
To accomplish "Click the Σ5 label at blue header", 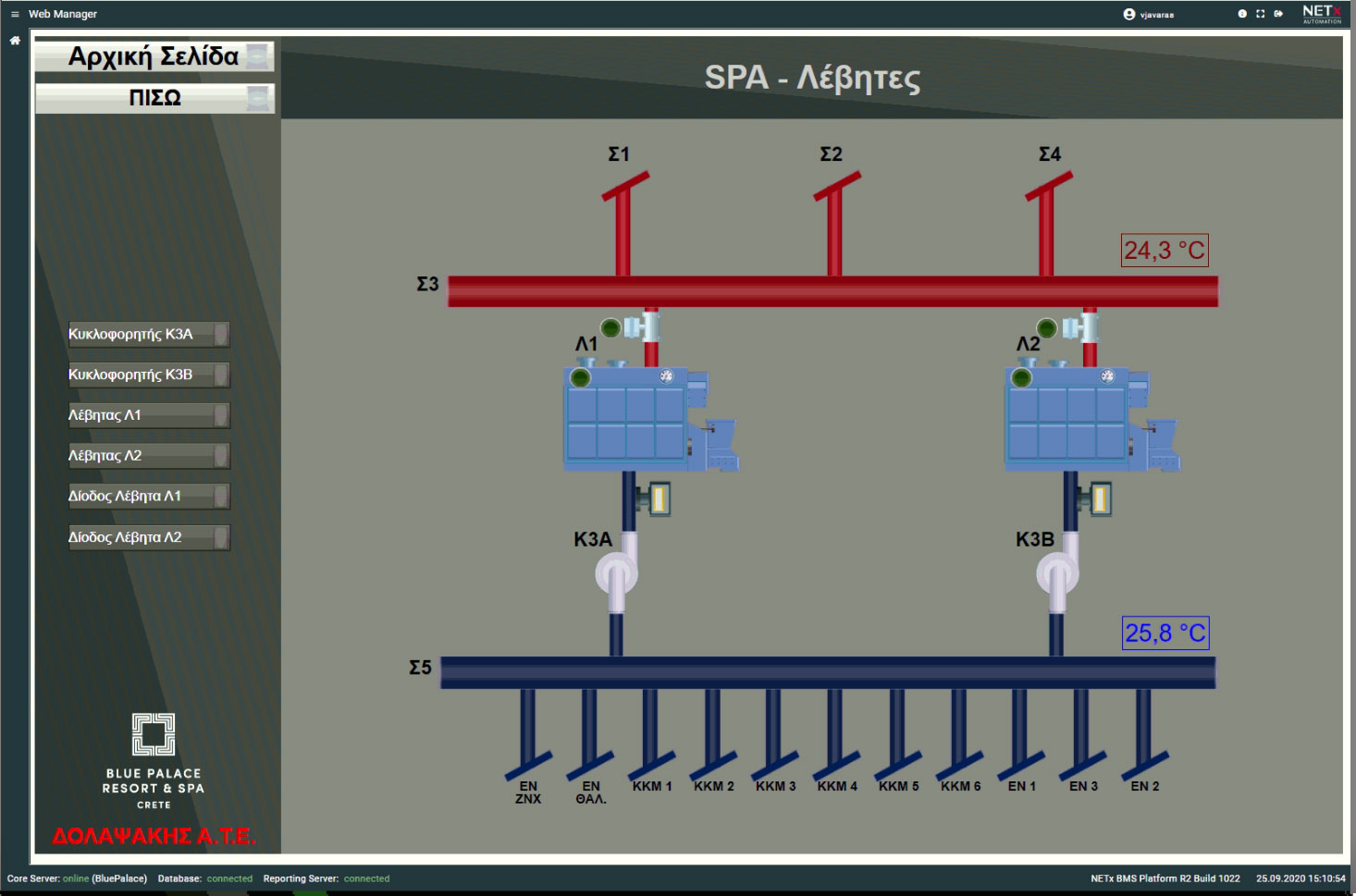I will click(421, 667).
